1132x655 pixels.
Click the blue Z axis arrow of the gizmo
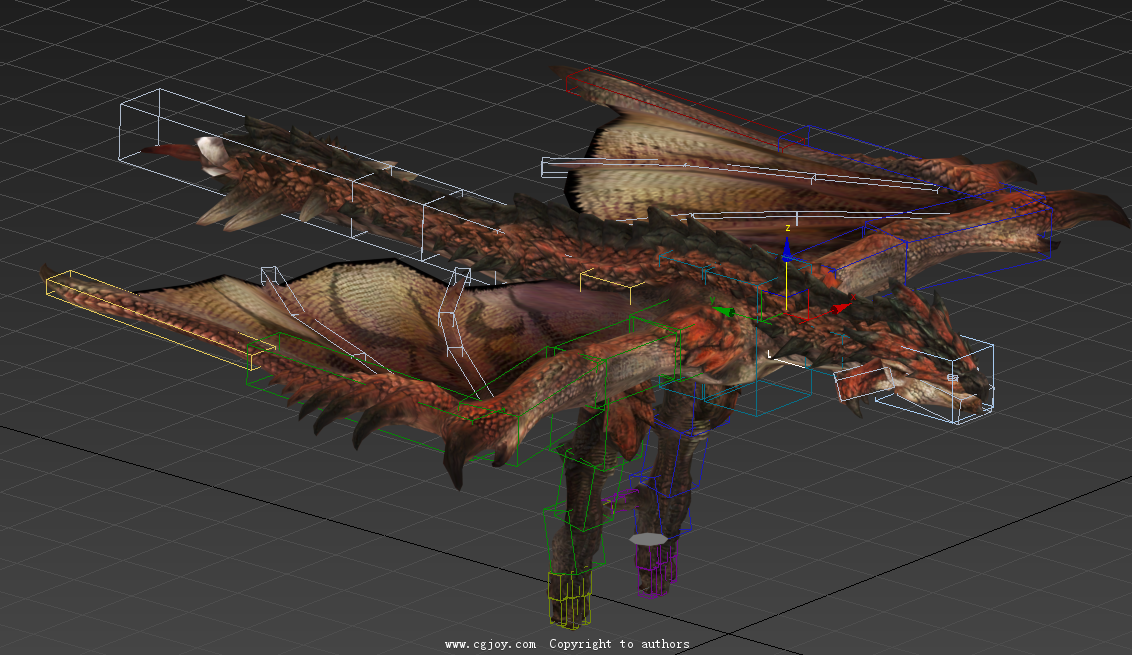coord(787,249)
